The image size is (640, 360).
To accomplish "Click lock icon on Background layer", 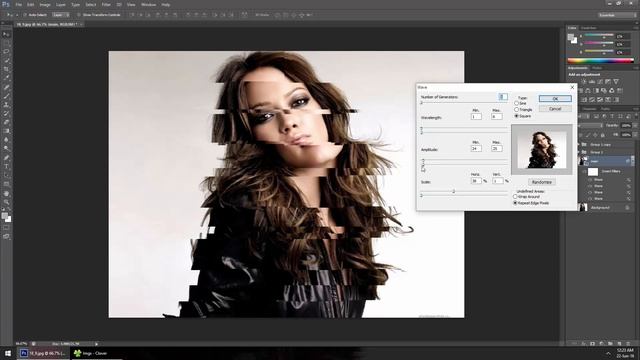I will (627, 208).
